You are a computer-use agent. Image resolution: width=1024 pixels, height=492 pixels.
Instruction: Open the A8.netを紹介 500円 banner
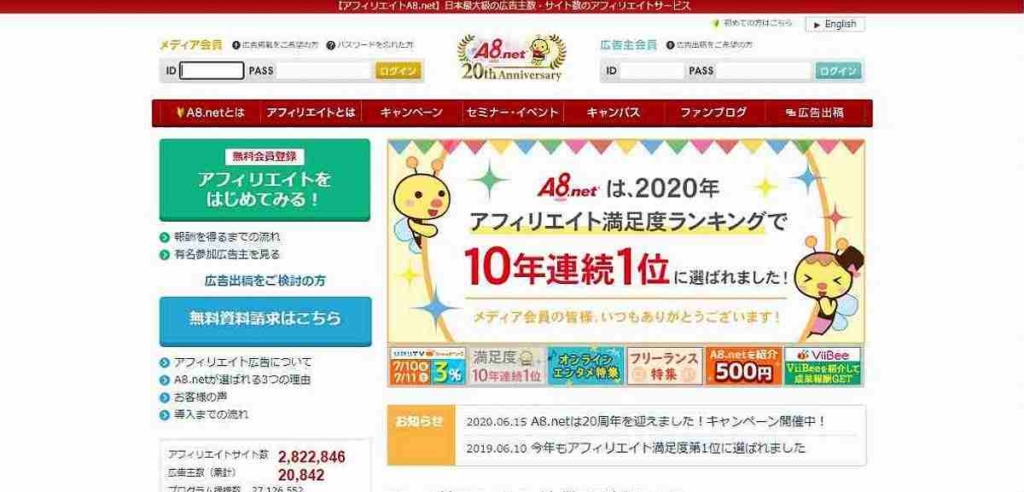pos(744,366)
